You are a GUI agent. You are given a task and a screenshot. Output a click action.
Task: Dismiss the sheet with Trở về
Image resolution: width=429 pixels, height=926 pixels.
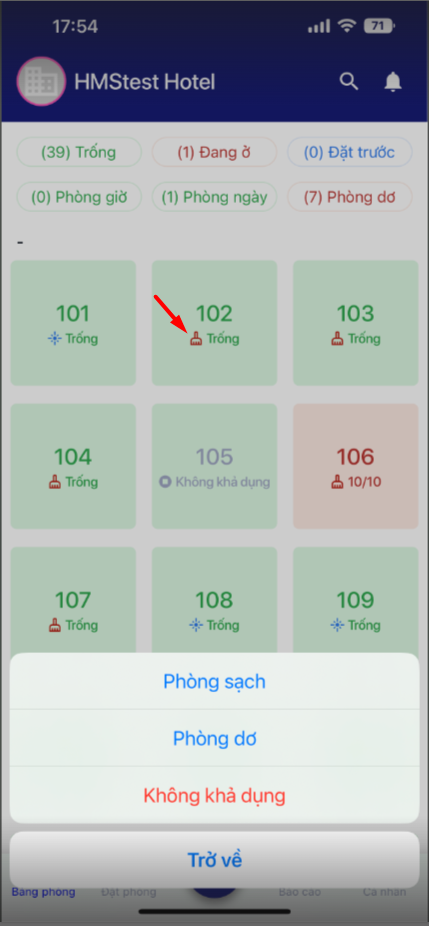point(214,860)
